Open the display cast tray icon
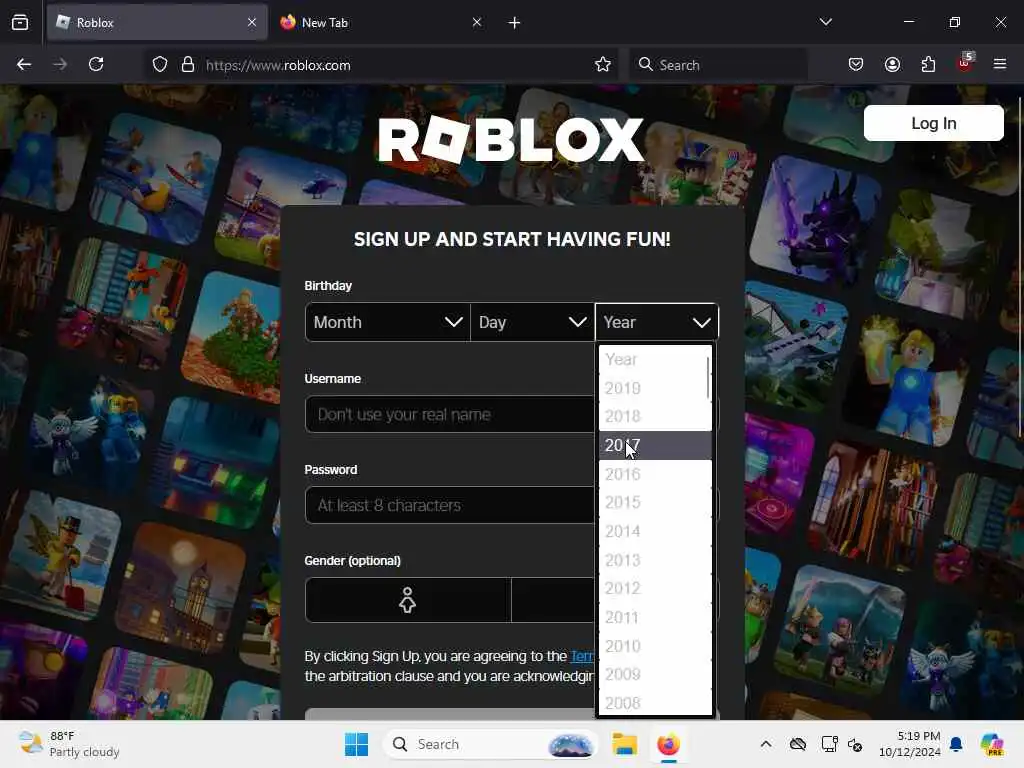The image size is (1024, 768). coord(829,744)
